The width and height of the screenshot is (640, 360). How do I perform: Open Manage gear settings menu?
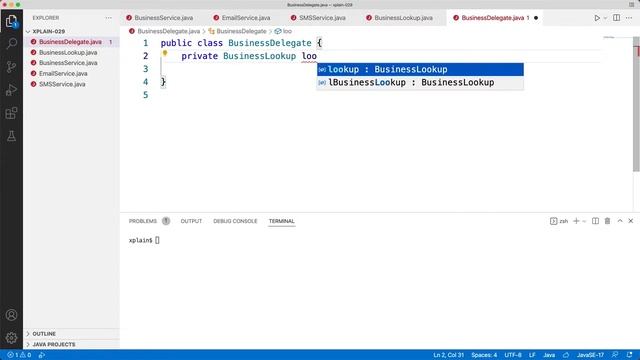click(x=11, y=338)
